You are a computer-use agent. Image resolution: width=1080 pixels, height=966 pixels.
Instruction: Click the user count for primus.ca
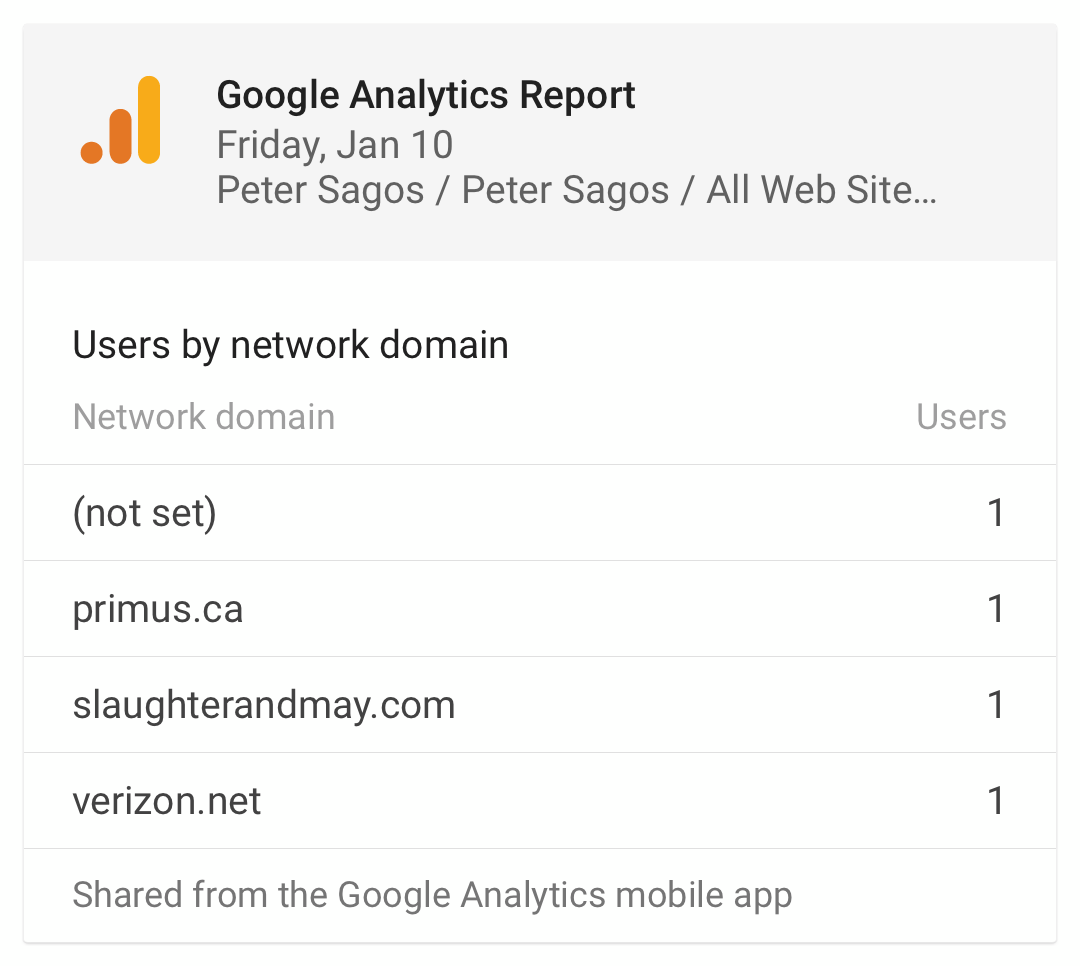click(996, 608)
